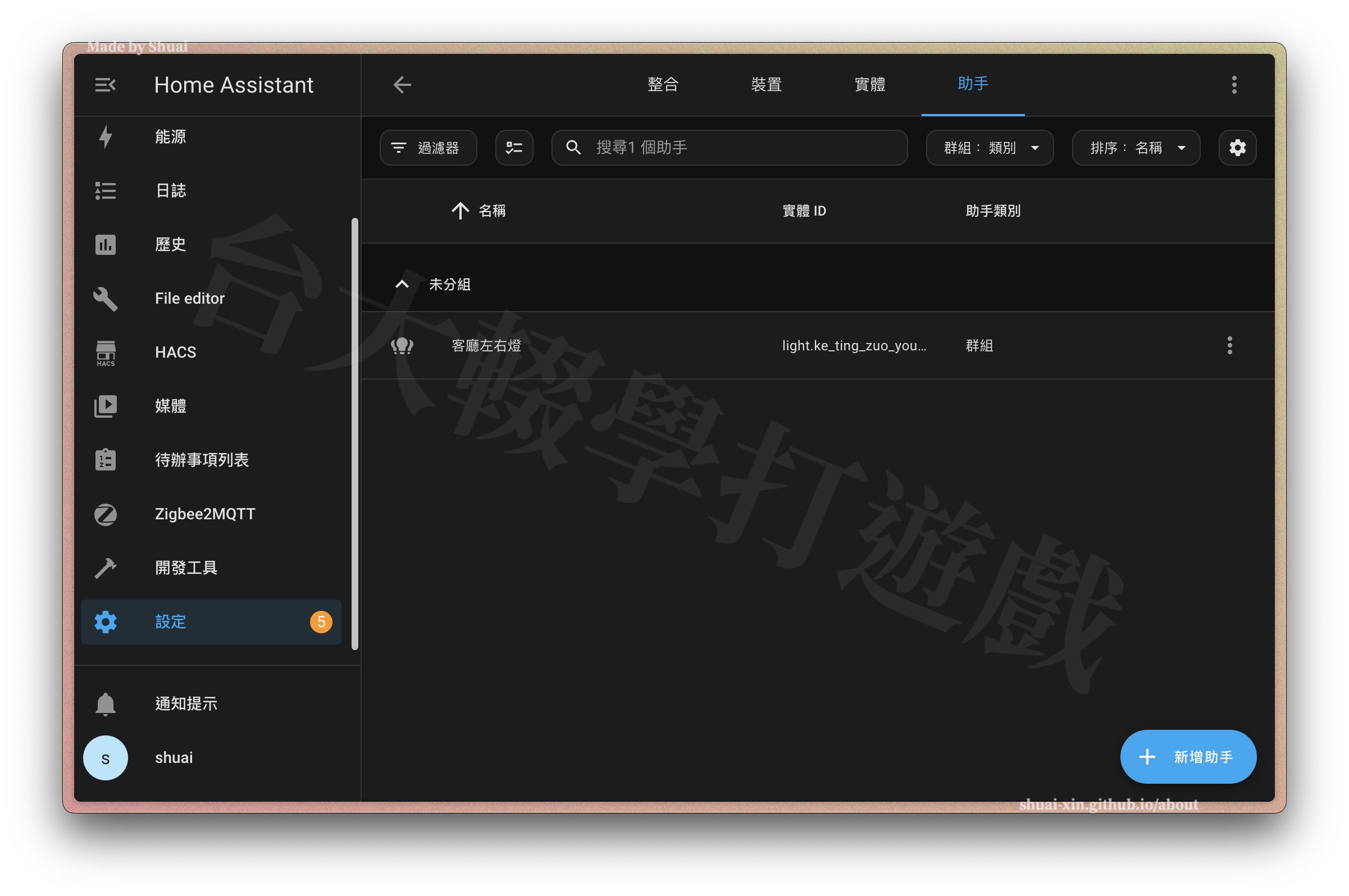The image size is (1349, 896).
Task: Open the Zigbee2MQTT logo icon
Action: (x=105, y=514)
